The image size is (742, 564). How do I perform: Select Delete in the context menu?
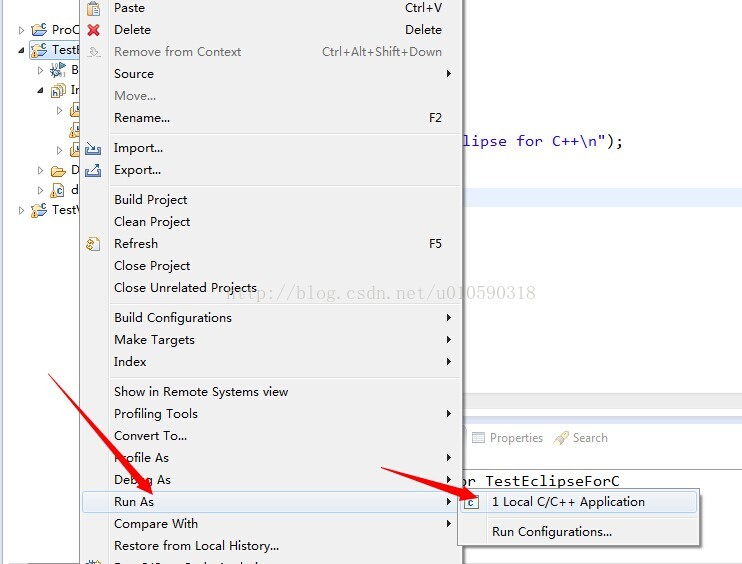(271, 30)
